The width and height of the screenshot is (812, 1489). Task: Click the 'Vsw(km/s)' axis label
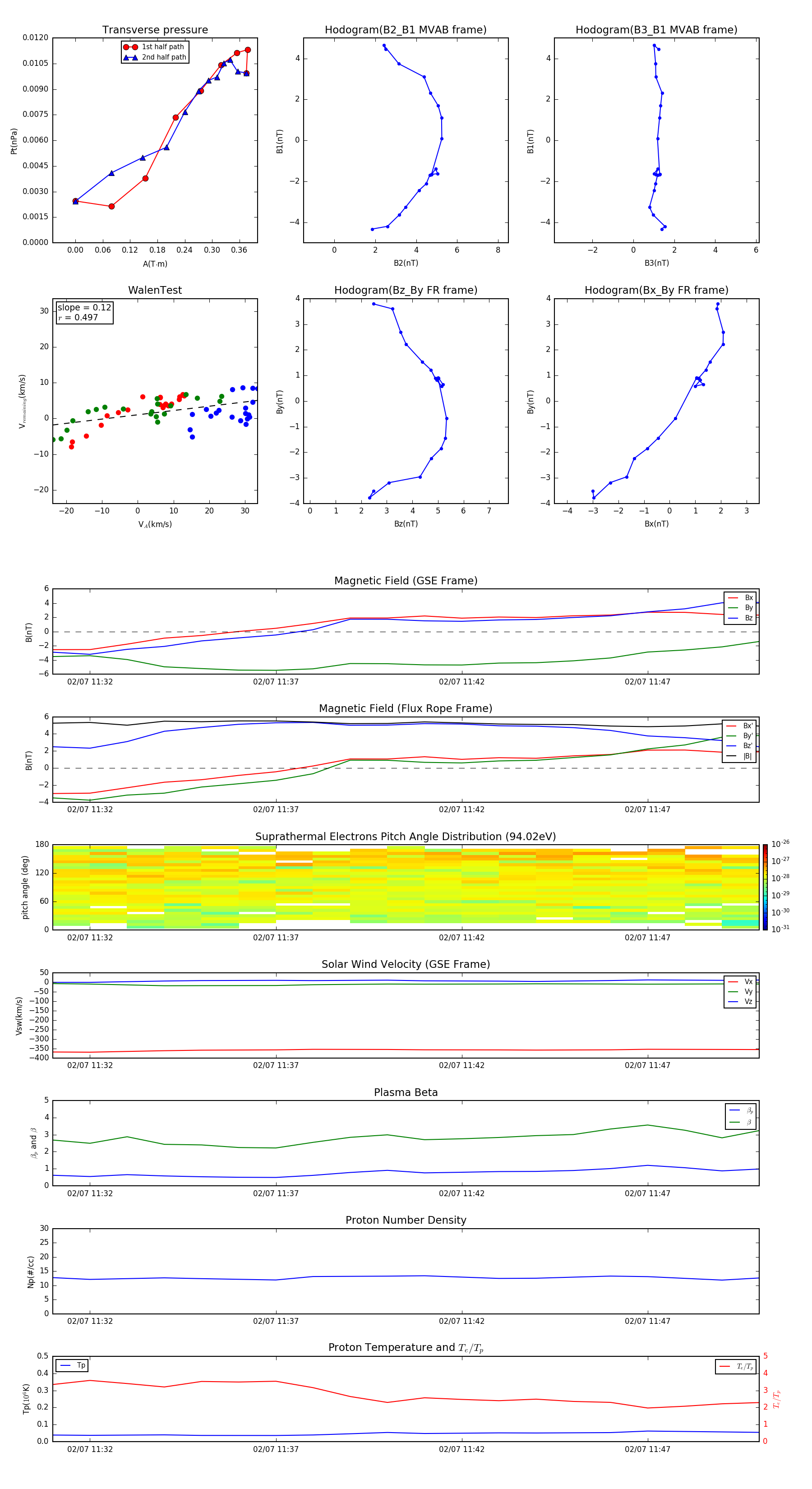[18, 1016]
